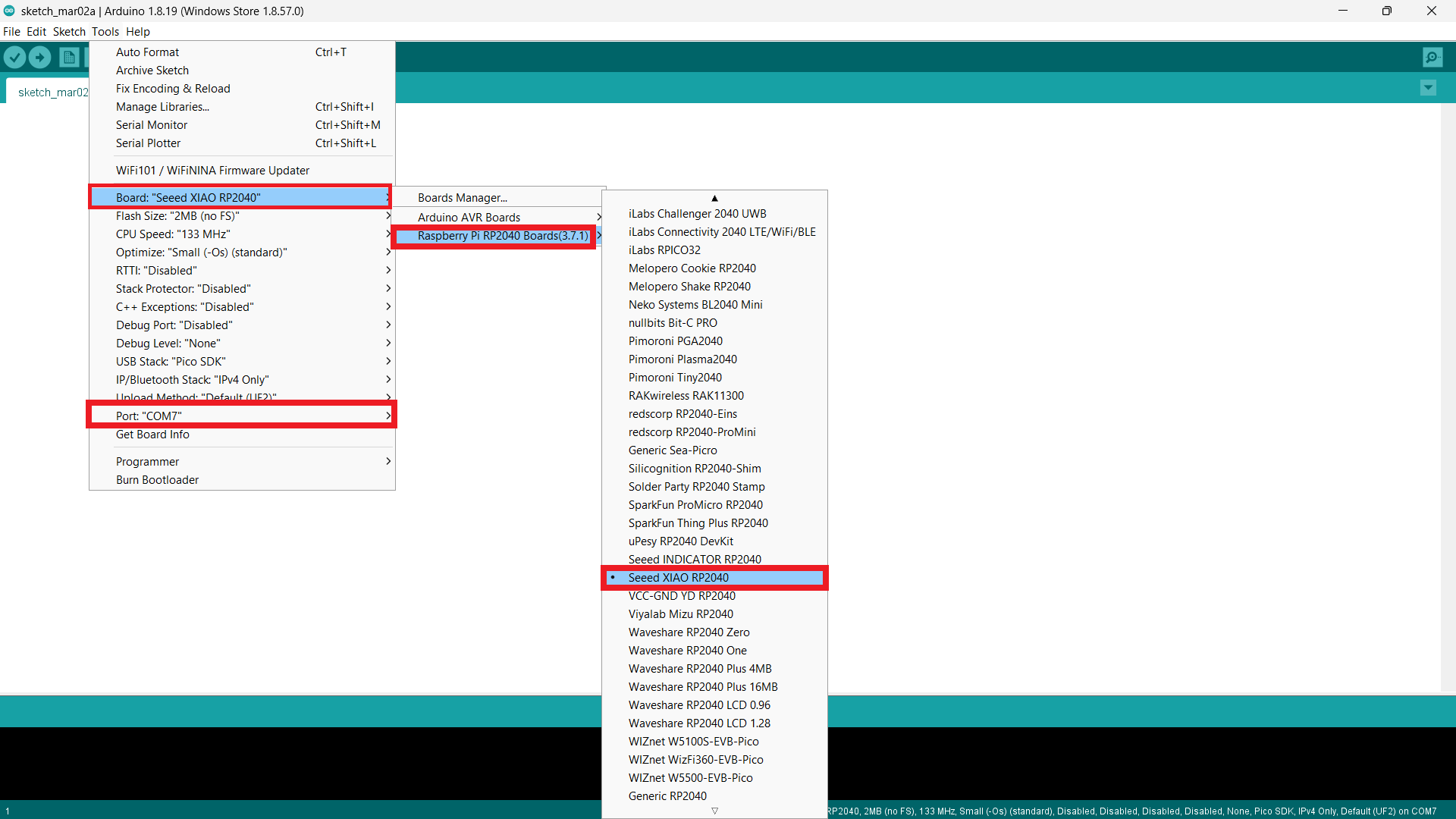Click the Upload arrow button
The width and height of the screenshot is (1456, 819).
[x=39, y=57]
